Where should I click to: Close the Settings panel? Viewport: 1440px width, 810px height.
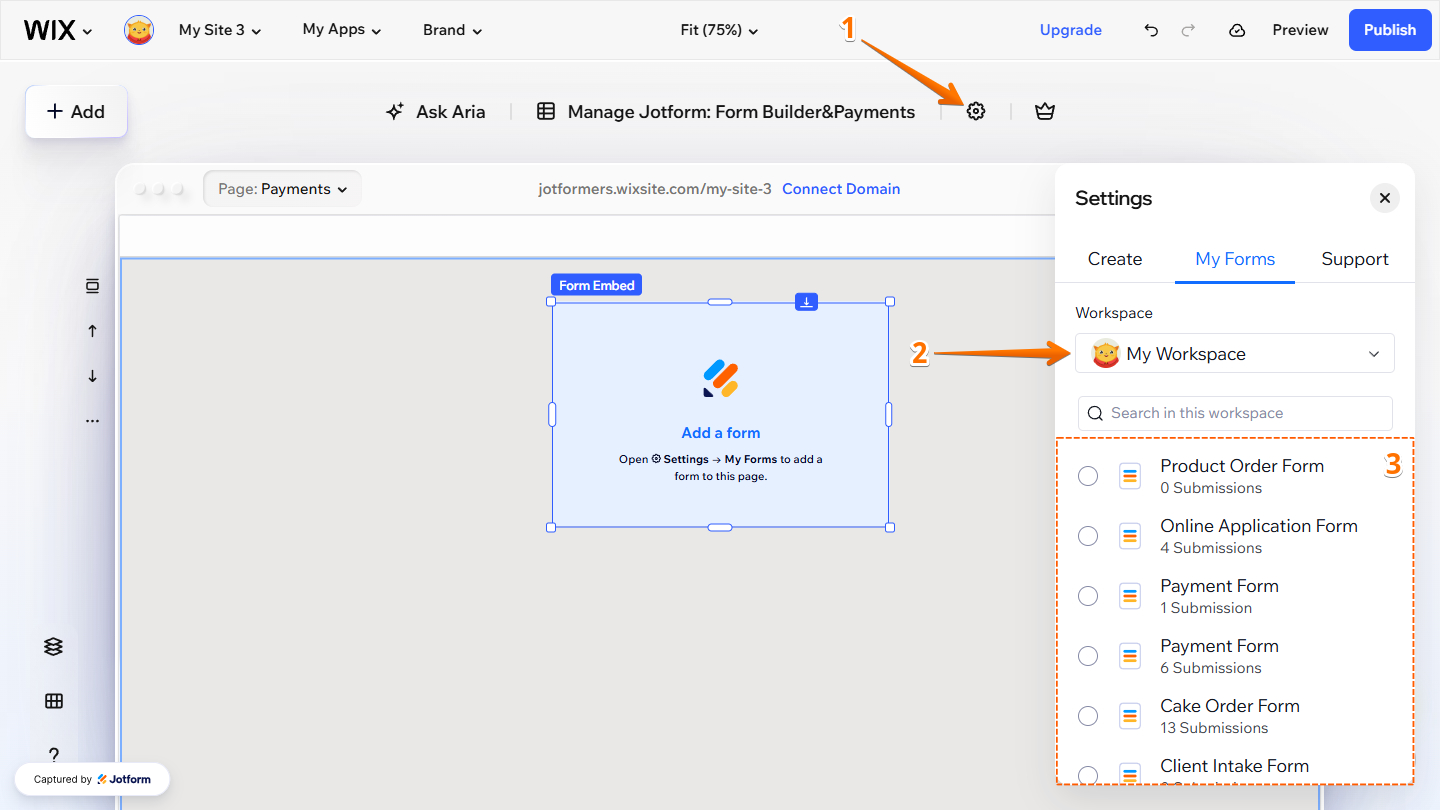[x=1385, y=198]
